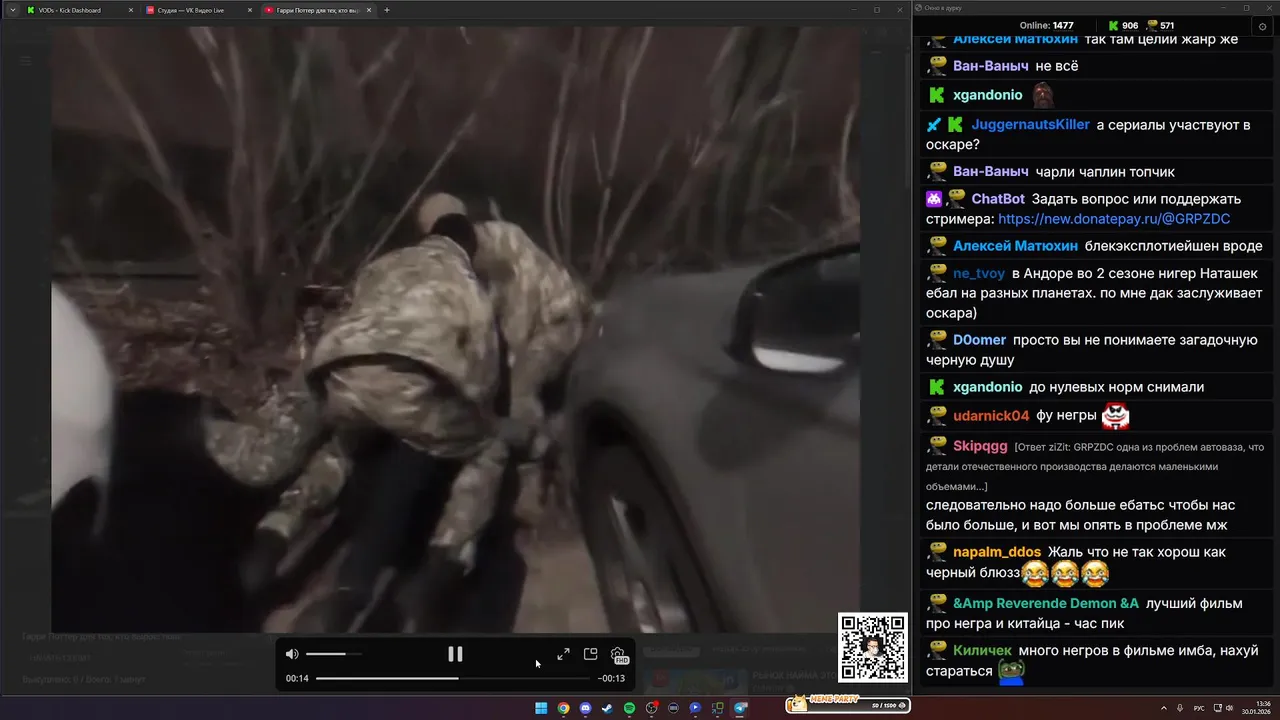Screen dimensions: 1280x720
Task: Open the Windows Start menu
Action: [x=541, y=708]
